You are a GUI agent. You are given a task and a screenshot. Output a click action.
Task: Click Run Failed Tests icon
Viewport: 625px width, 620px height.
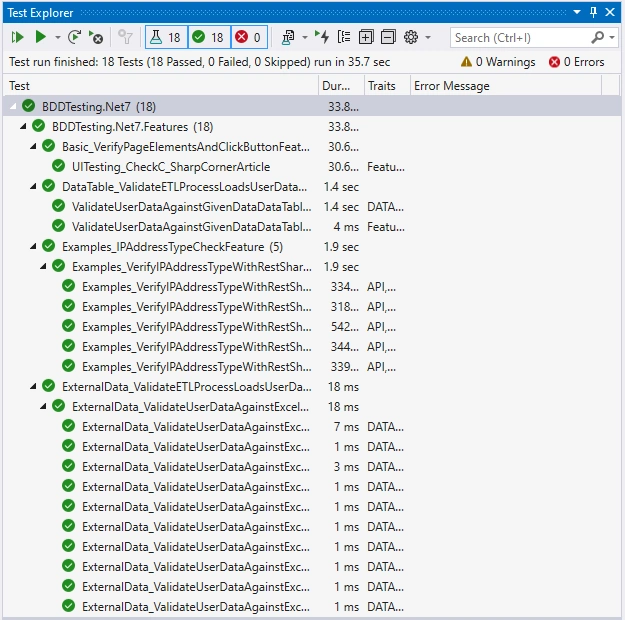point(96,37)
